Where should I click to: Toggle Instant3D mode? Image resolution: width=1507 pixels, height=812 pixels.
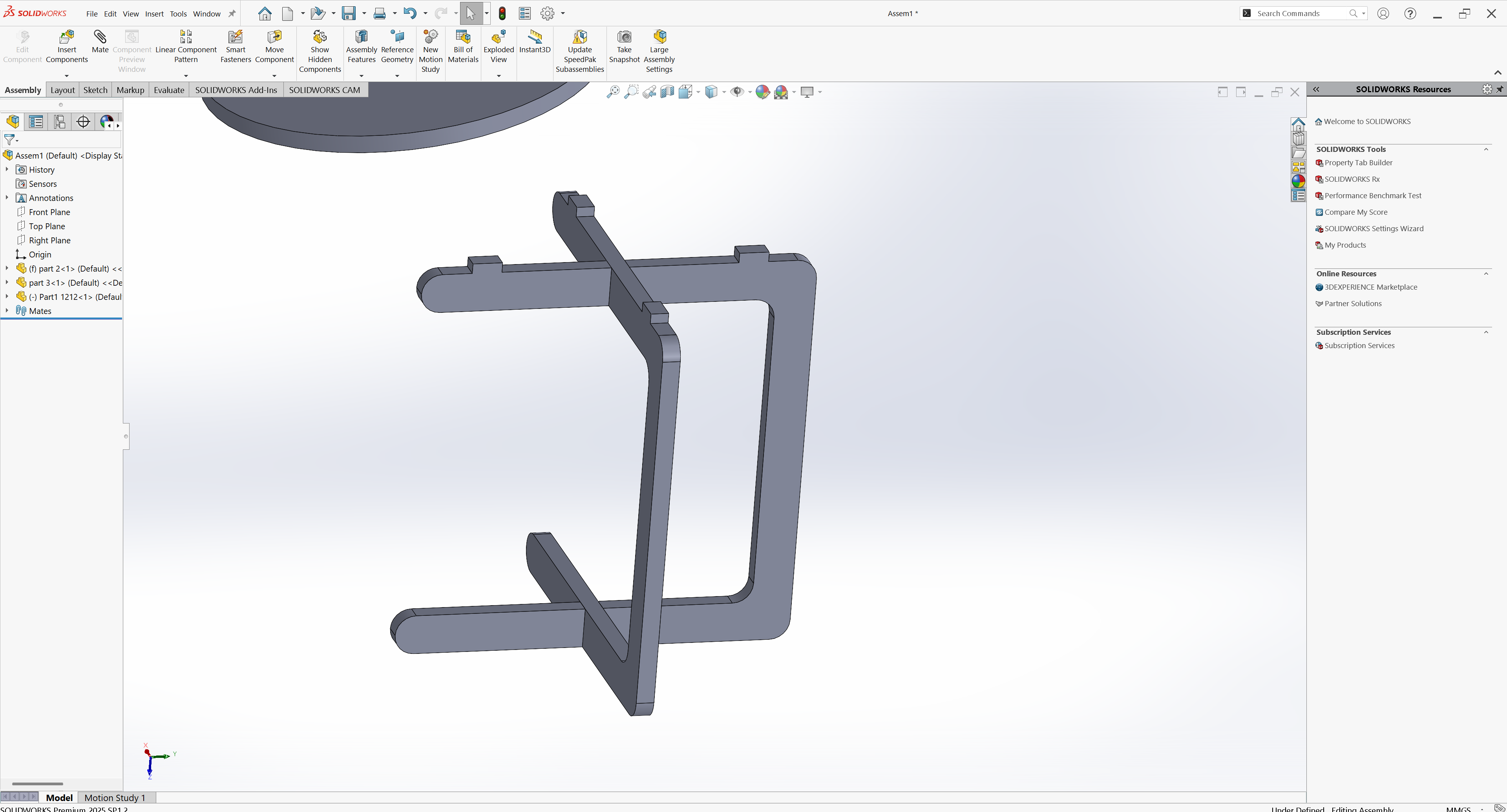[x=535, y=37]
